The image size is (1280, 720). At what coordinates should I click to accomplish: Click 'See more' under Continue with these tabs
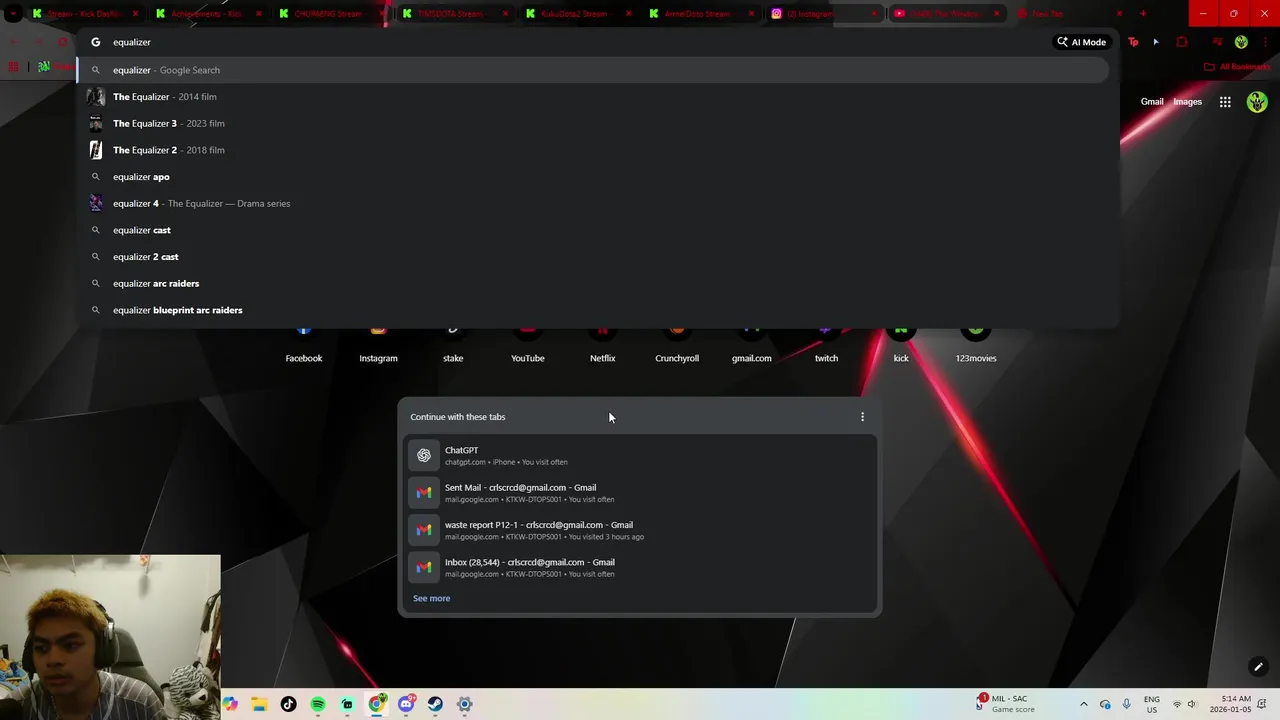click(x=431, y=598)
